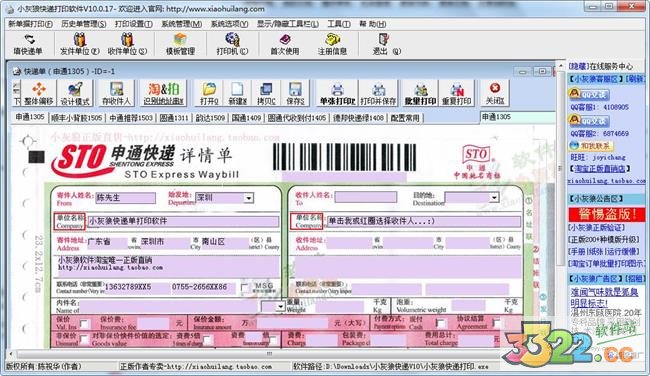Click first QQ交谈 chat icon
This screenshot has width=650, height=376.
[x=589, y=94]
